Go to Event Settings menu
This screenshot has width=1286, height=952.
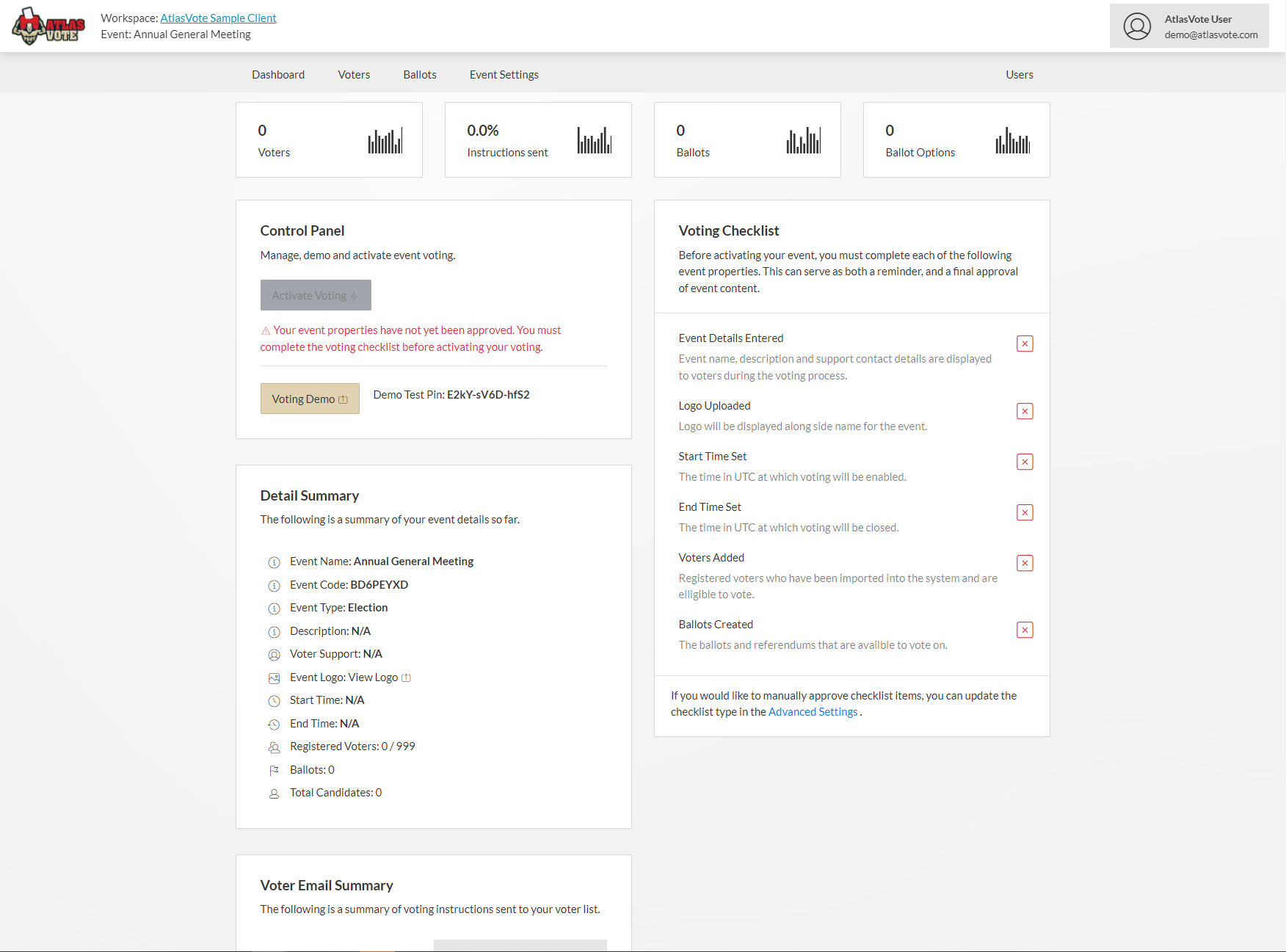pos(504,75)
